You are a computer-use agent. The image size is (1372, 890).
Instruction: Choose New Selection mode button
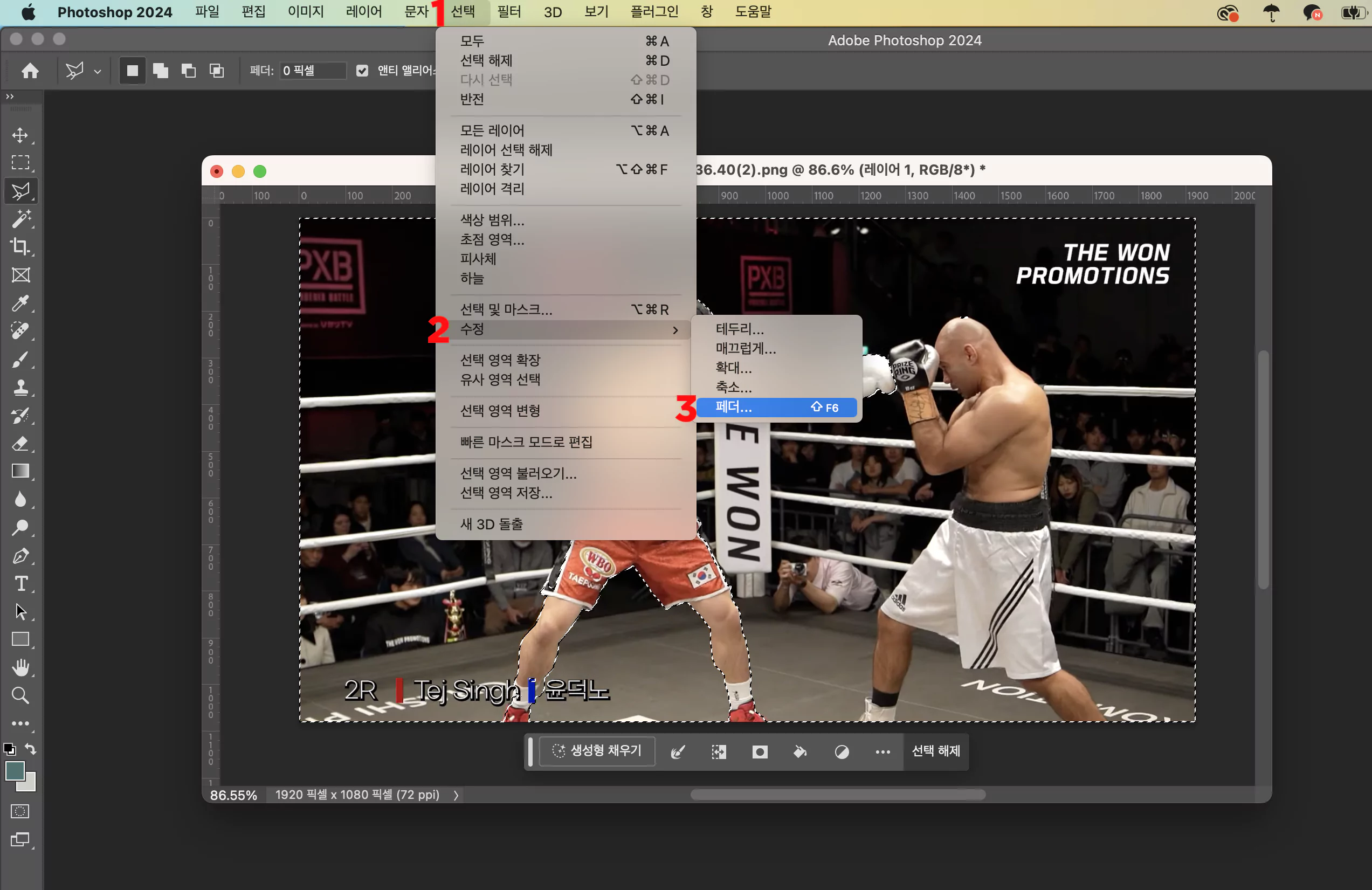click(133, 70)
